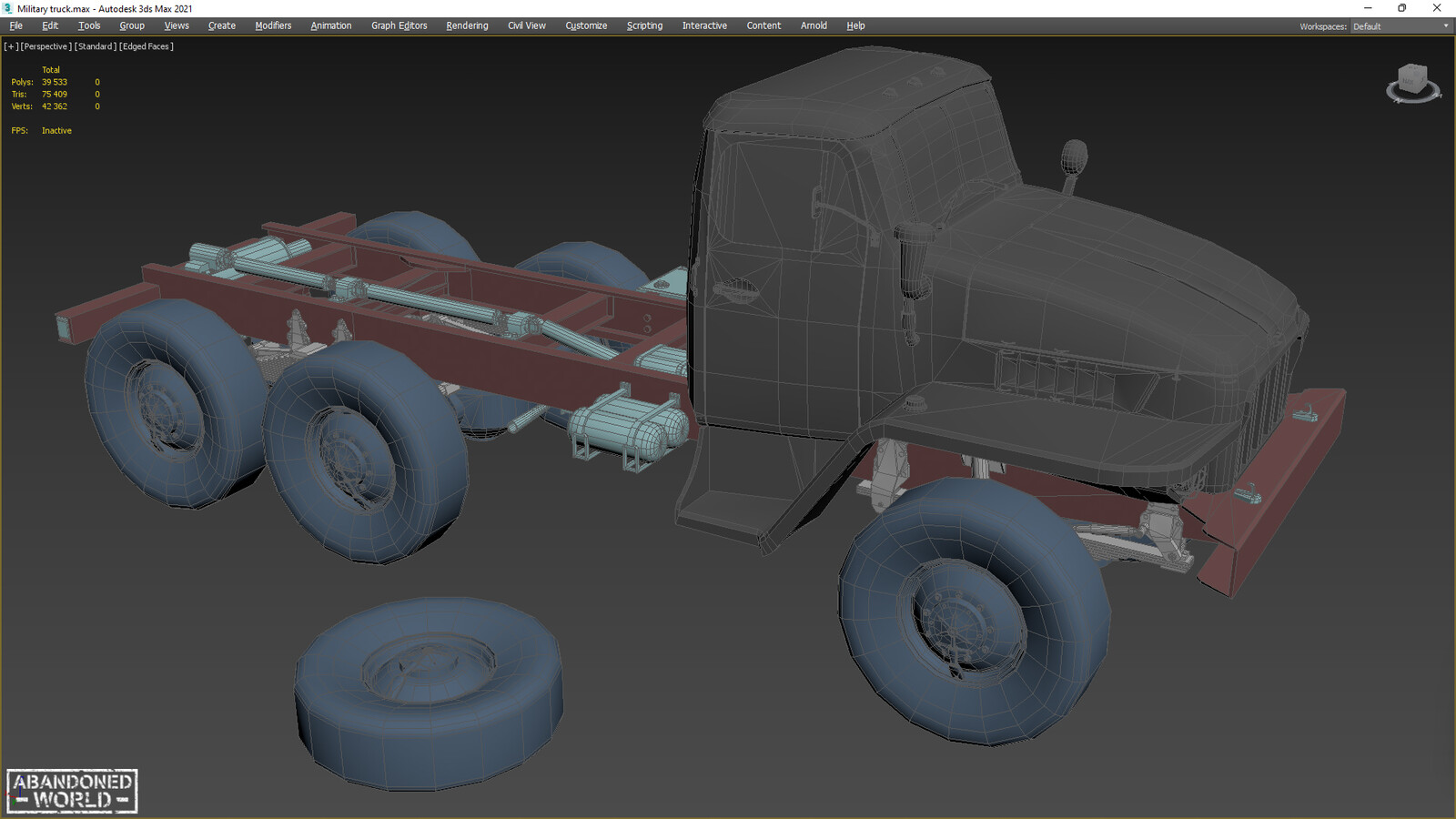
Task: Open the Content menu
Action: click(x=763, y=25)
